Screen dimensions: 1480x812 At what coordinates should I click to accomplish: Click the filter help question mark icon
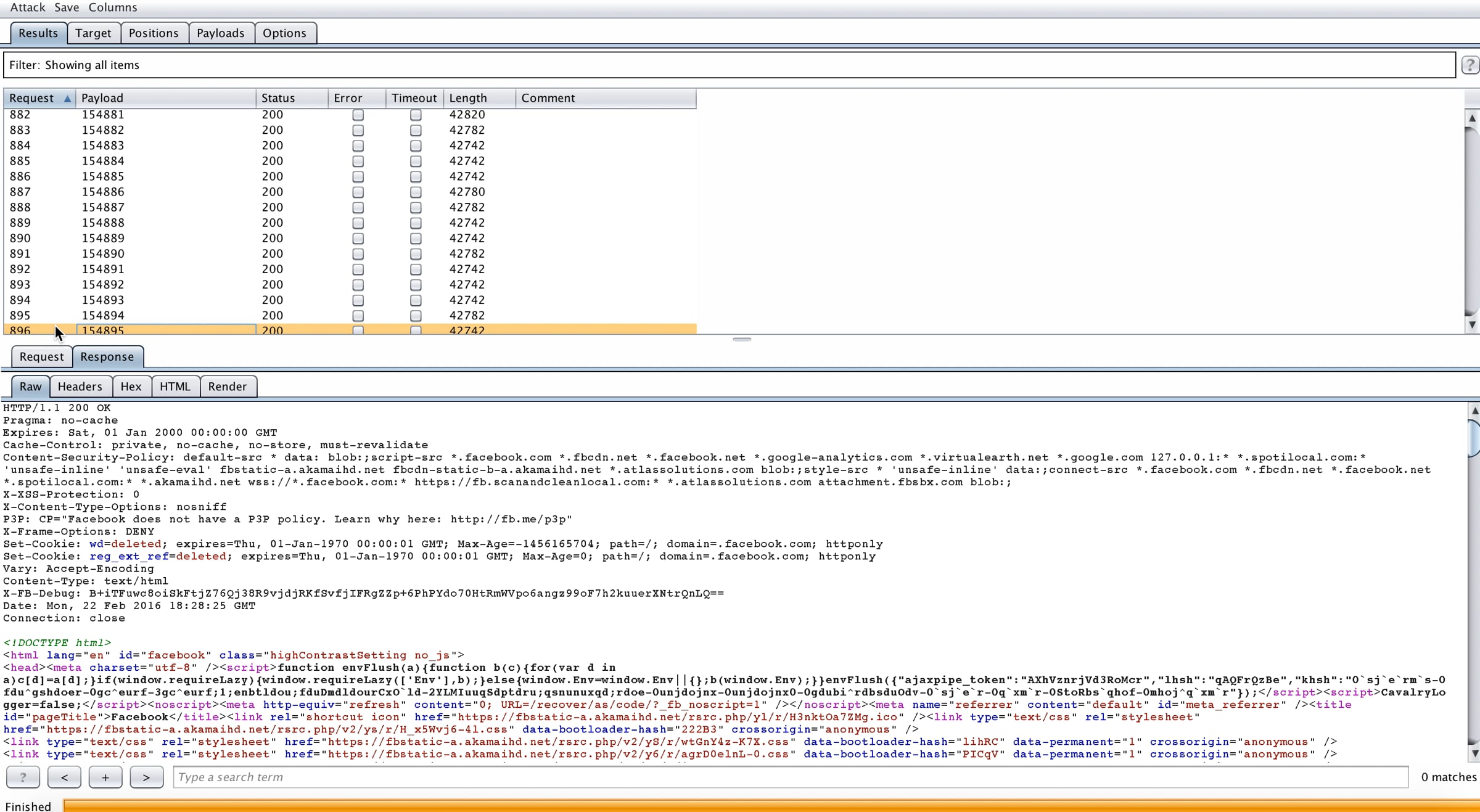pos(1470,65)
